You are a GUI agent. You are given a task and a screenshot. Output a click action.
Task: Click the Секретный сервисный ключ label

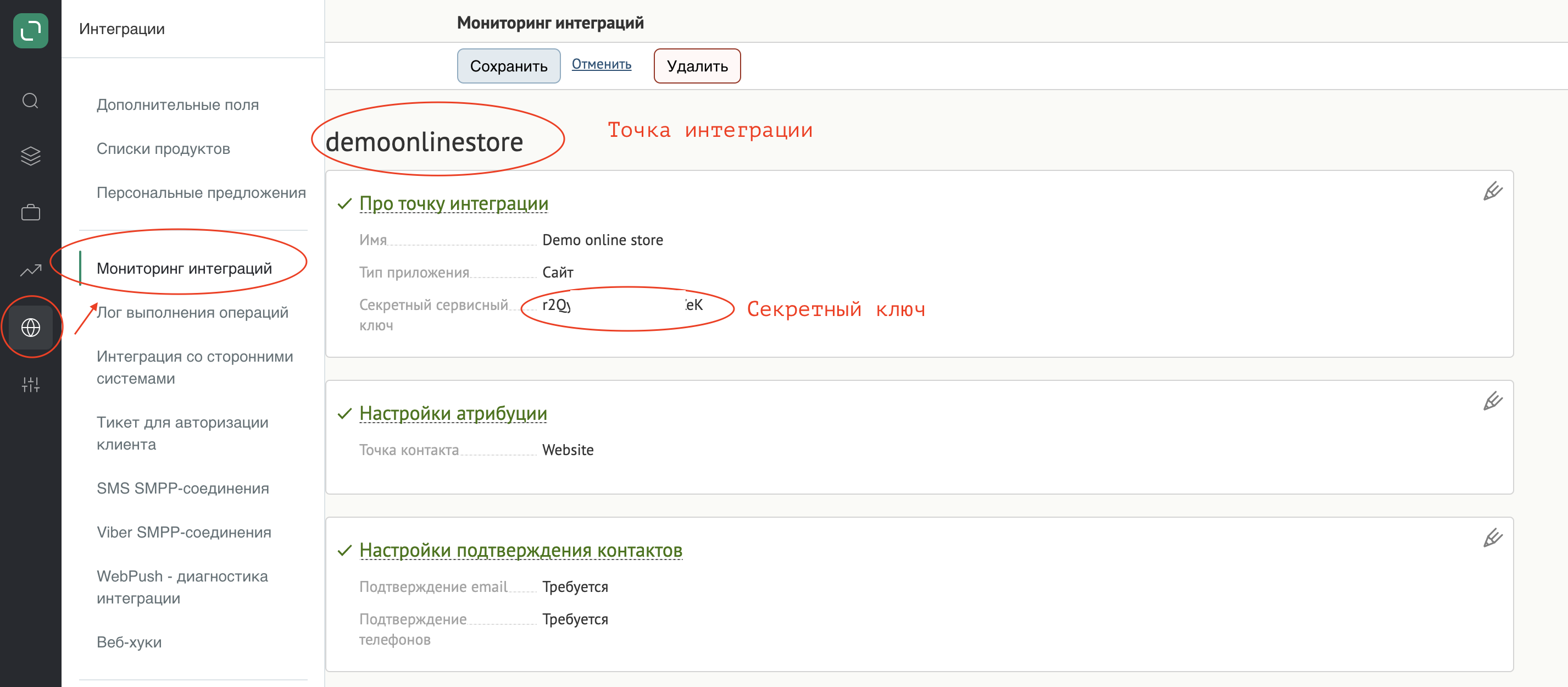433,315
